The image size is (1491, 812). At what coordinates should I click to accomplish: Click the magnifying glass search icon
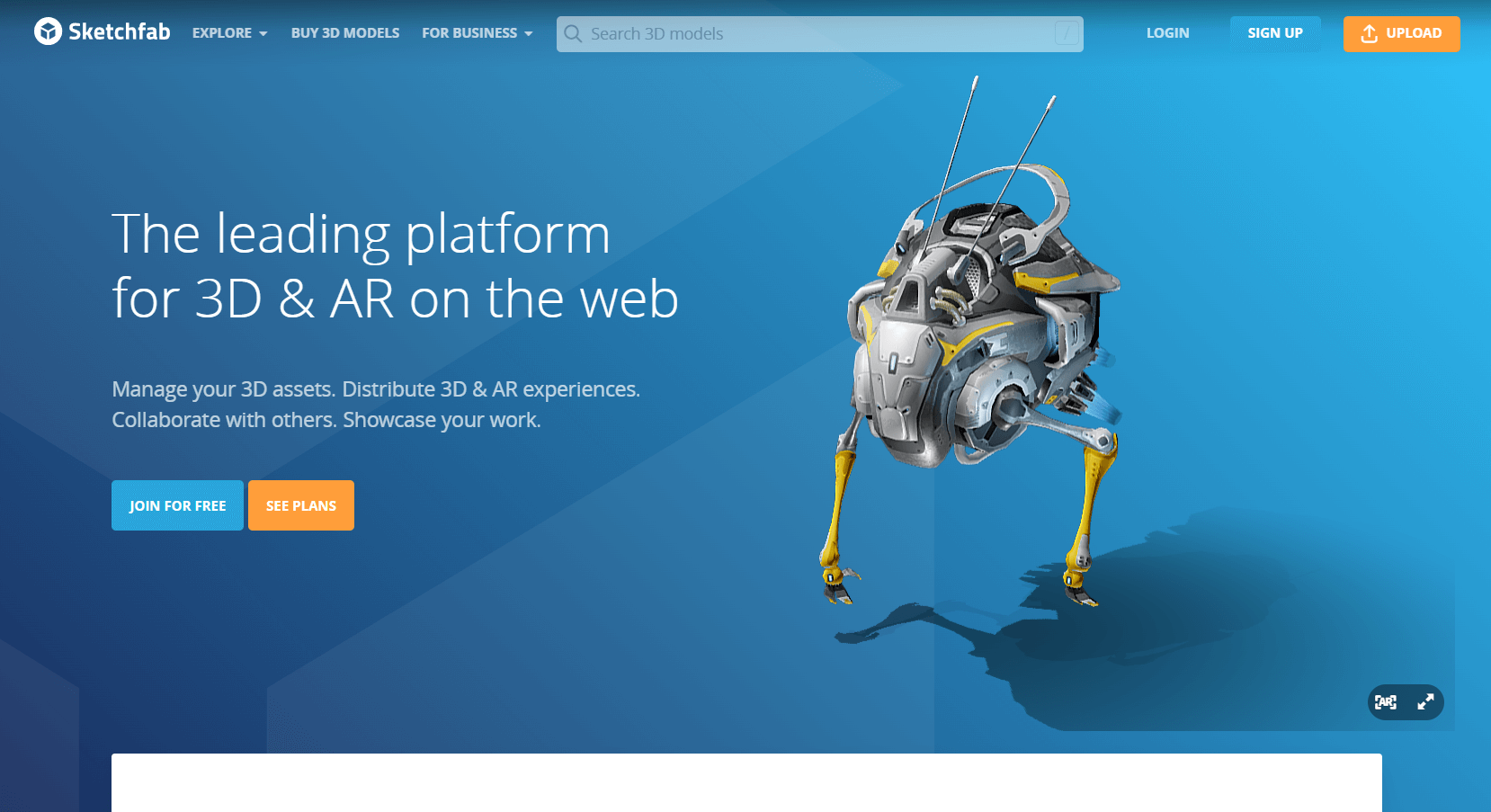[x=573, y=33]
